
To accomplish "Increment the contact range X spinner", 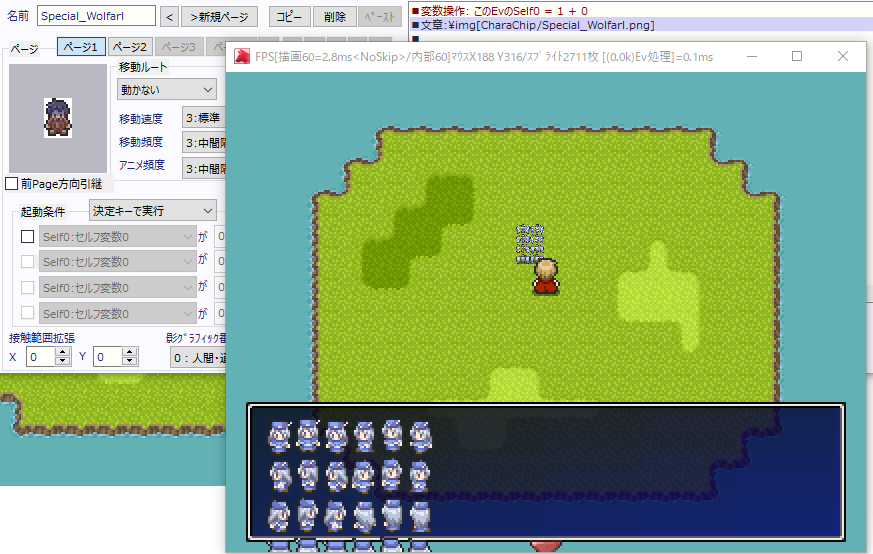I will 63,352.
